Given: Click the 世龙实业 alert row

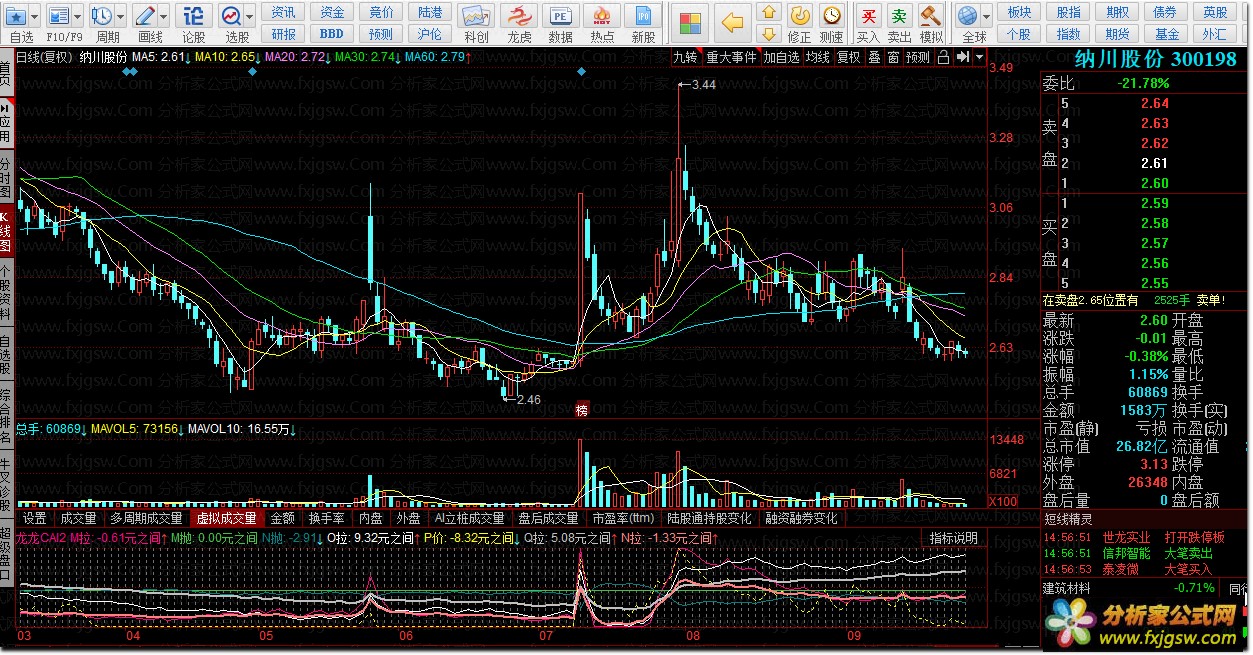Looking at the screenshot, I should 1145,537.
